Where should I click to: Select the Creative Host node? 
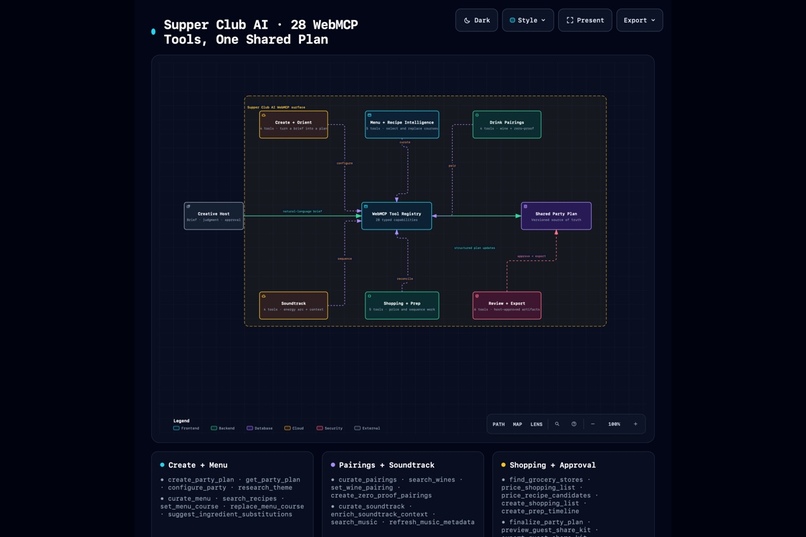[214, 216]
